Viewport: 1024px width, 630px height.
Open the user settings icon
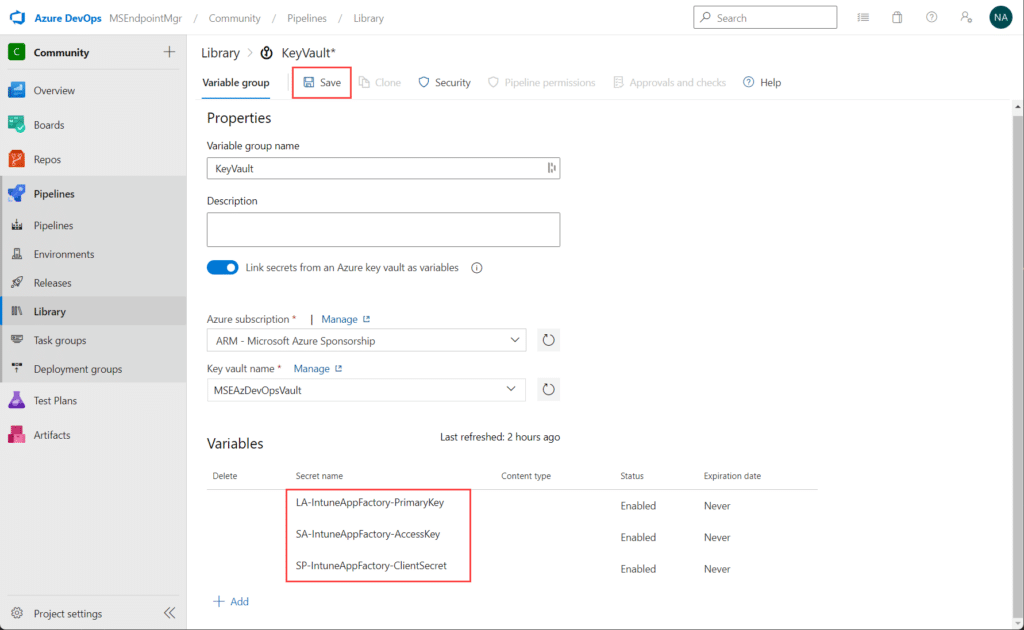pyautogui.click(x=967, y=18)
